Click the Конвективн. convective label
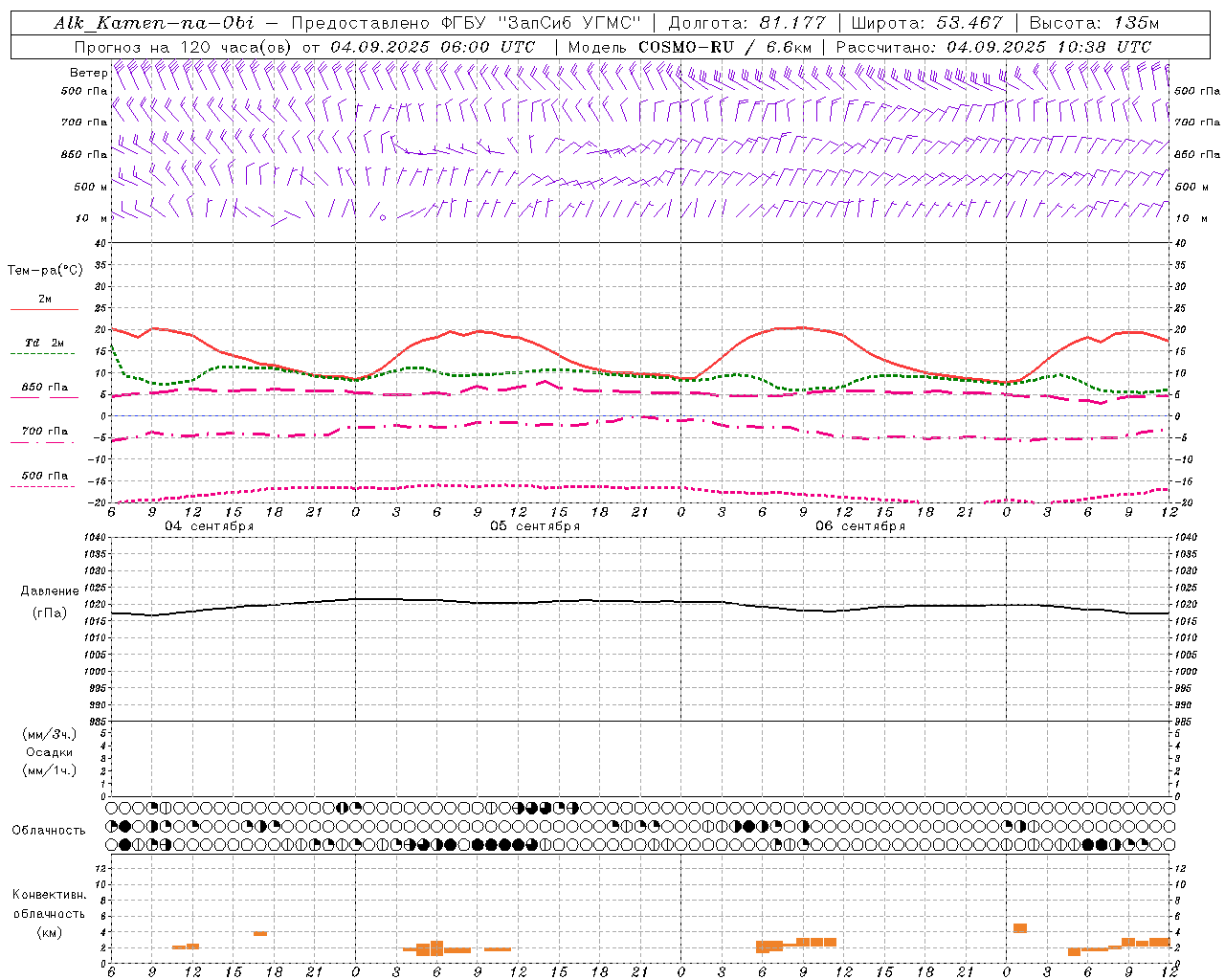 coord(49,895)
